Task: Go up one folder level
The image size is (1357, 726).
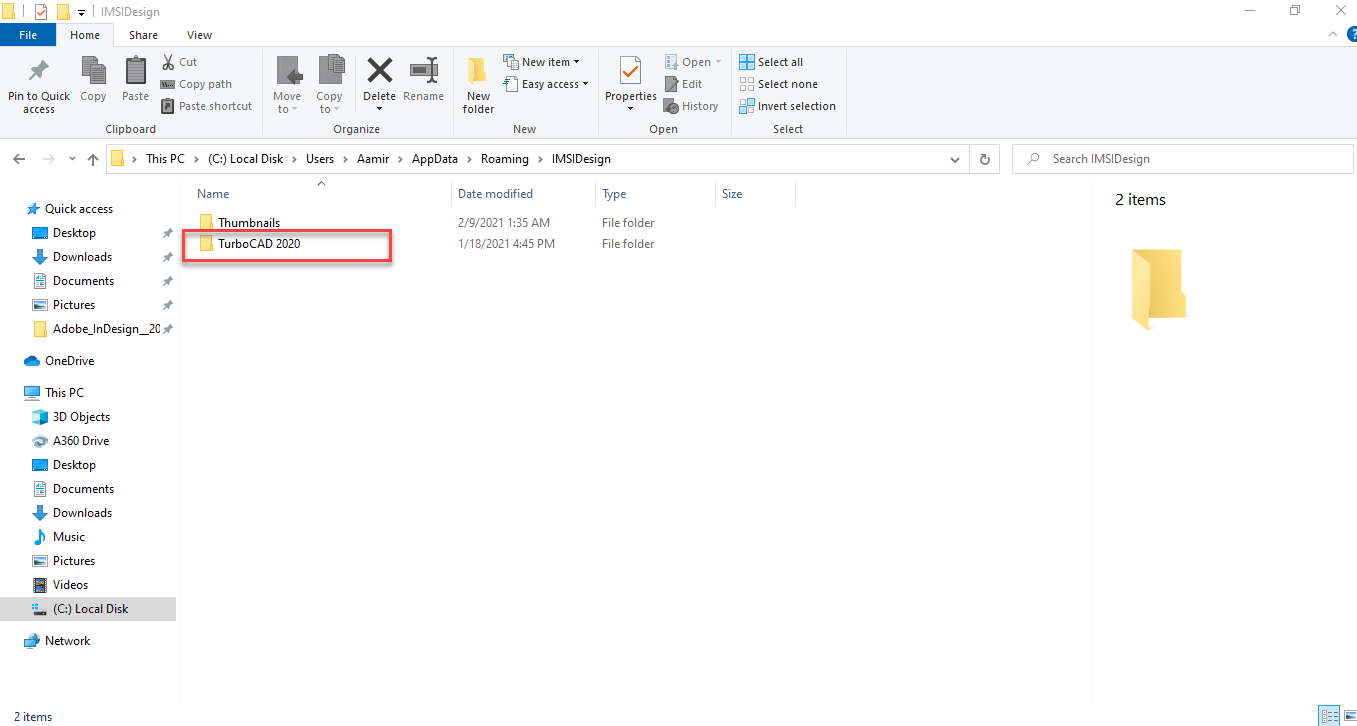Action: pos(93,159)
